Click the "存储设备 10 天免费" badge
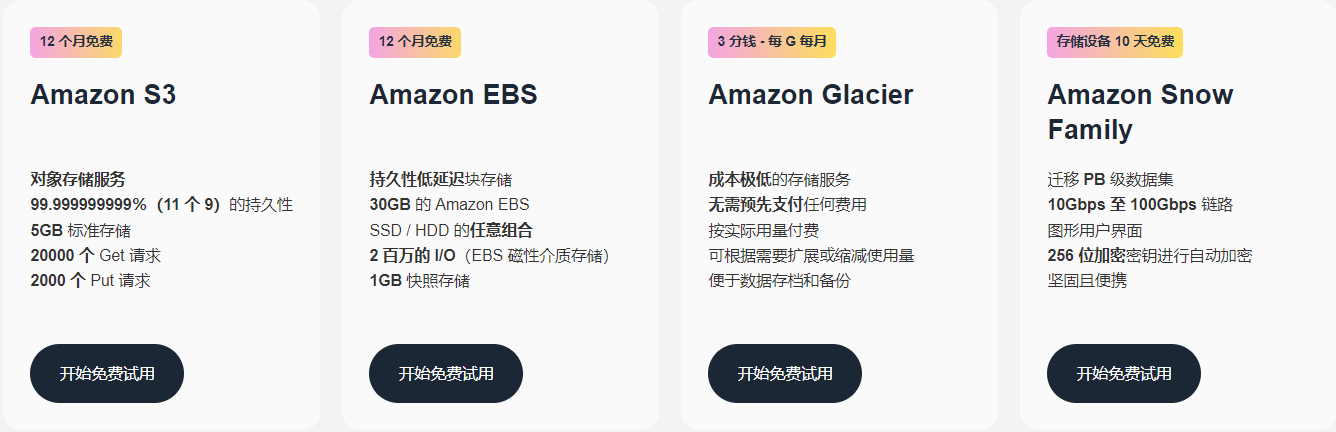The width and height of the screenshot is (1336, 432). point(1115,42)
